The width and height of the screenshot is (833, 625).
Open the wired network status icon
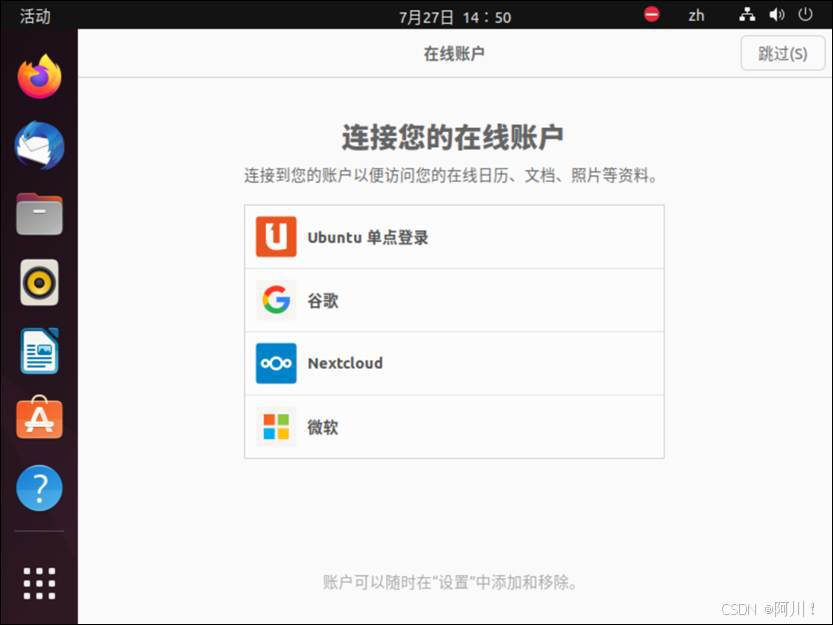click(747, 14)
